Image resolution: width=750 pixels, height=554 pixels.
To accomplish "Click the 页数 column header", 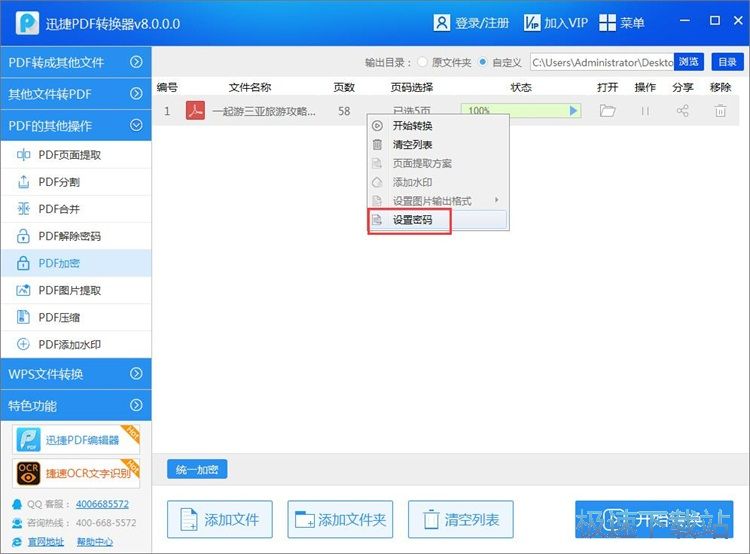I will click(x=344, y=87).
